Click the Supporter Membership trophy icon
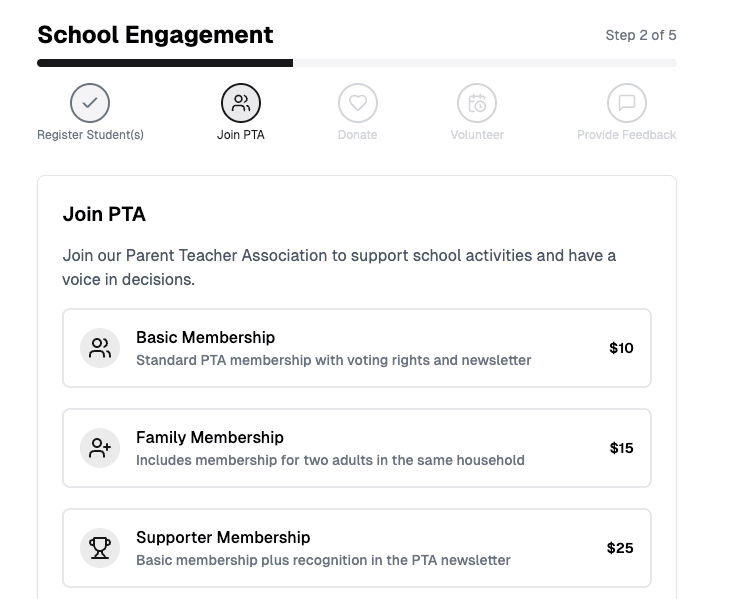The height and width of the screenshot is (599, 734). (100, 548)
